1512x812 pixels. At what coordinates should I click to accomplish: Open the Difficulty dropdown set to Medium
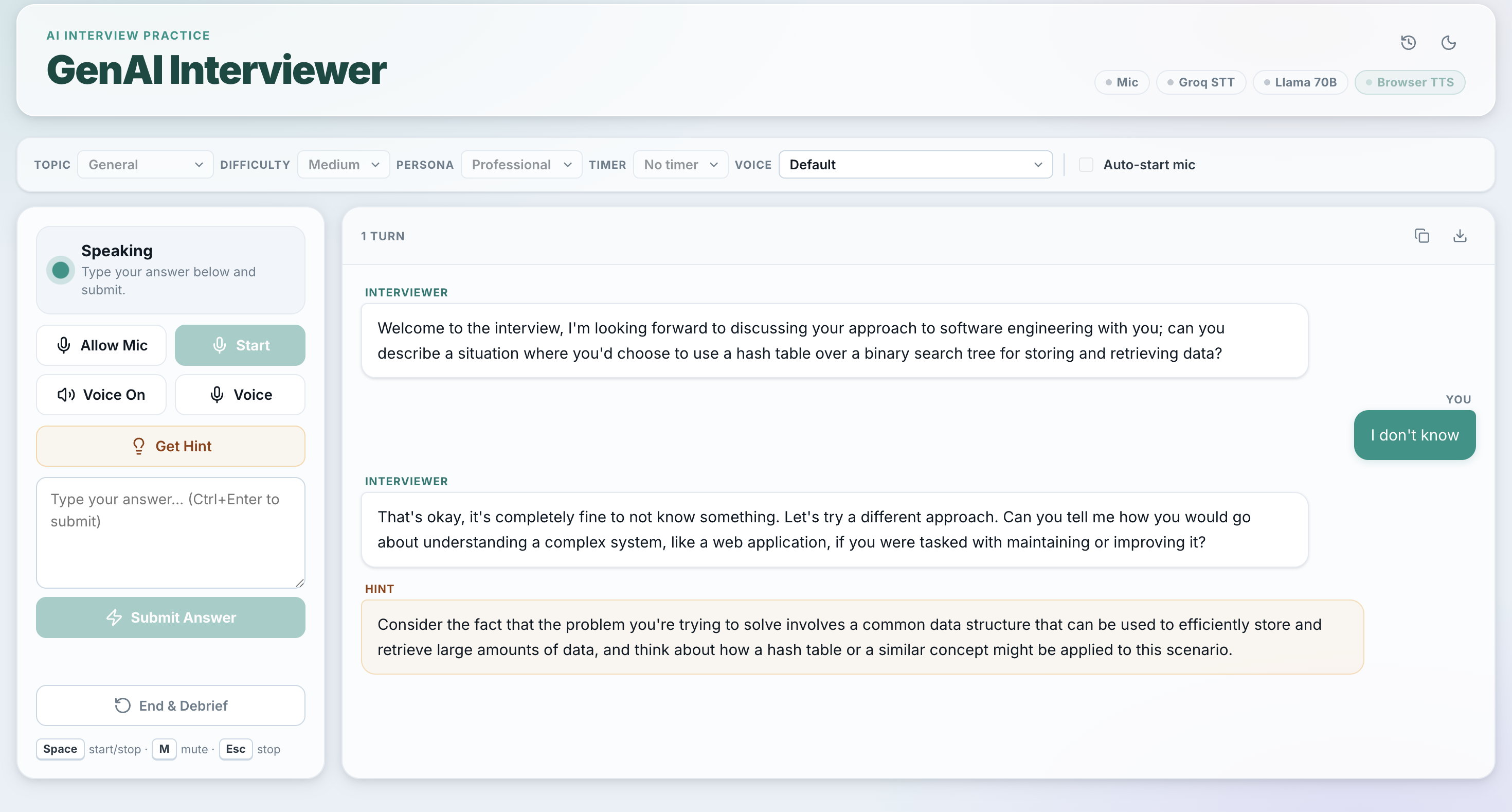click(x=344, y=164)
